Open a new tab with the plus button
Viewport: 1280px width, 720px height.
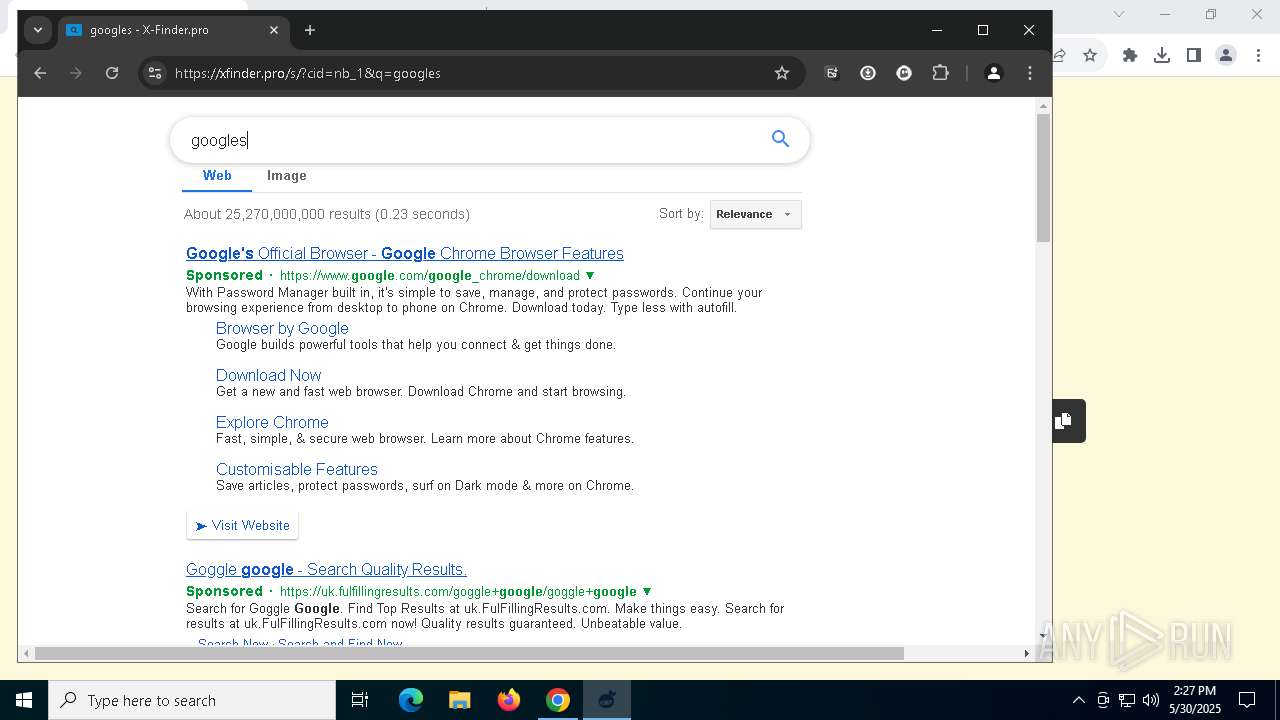point(310,30)
